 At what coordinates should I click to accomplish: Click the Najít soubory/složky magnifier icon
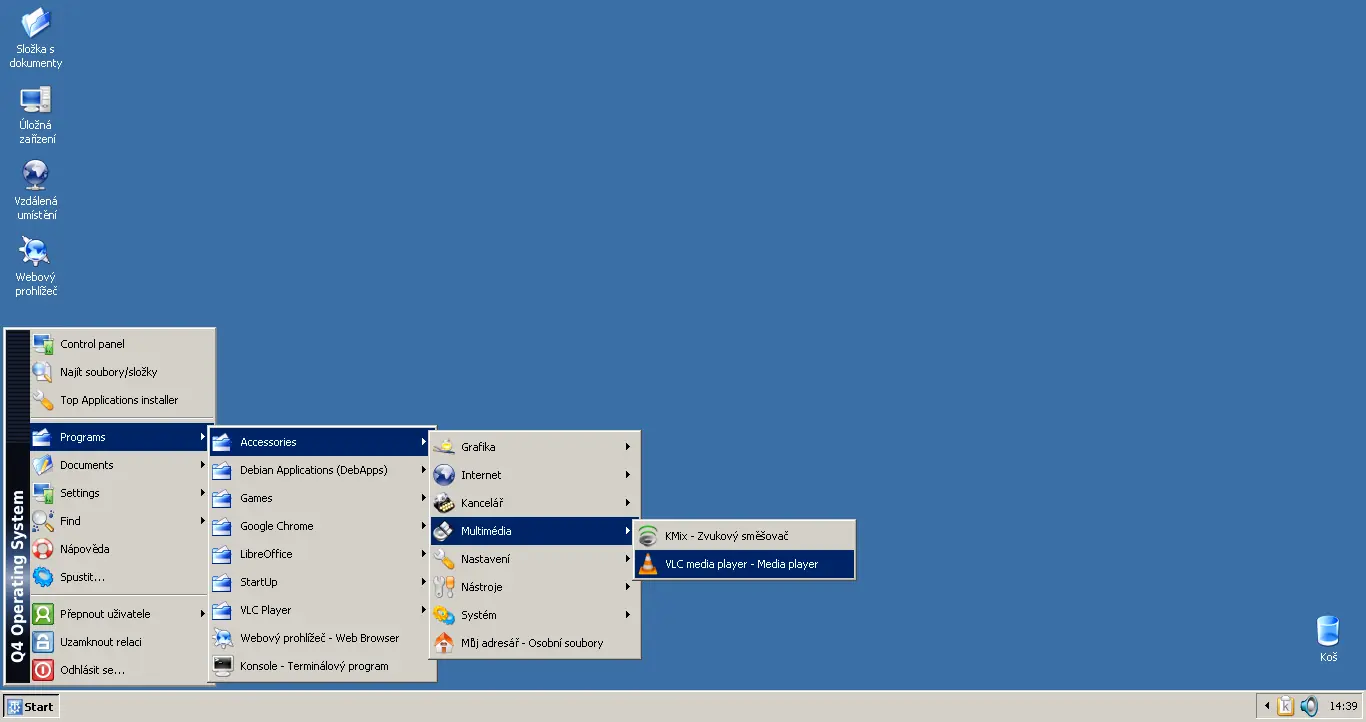[x=43, y=372]
